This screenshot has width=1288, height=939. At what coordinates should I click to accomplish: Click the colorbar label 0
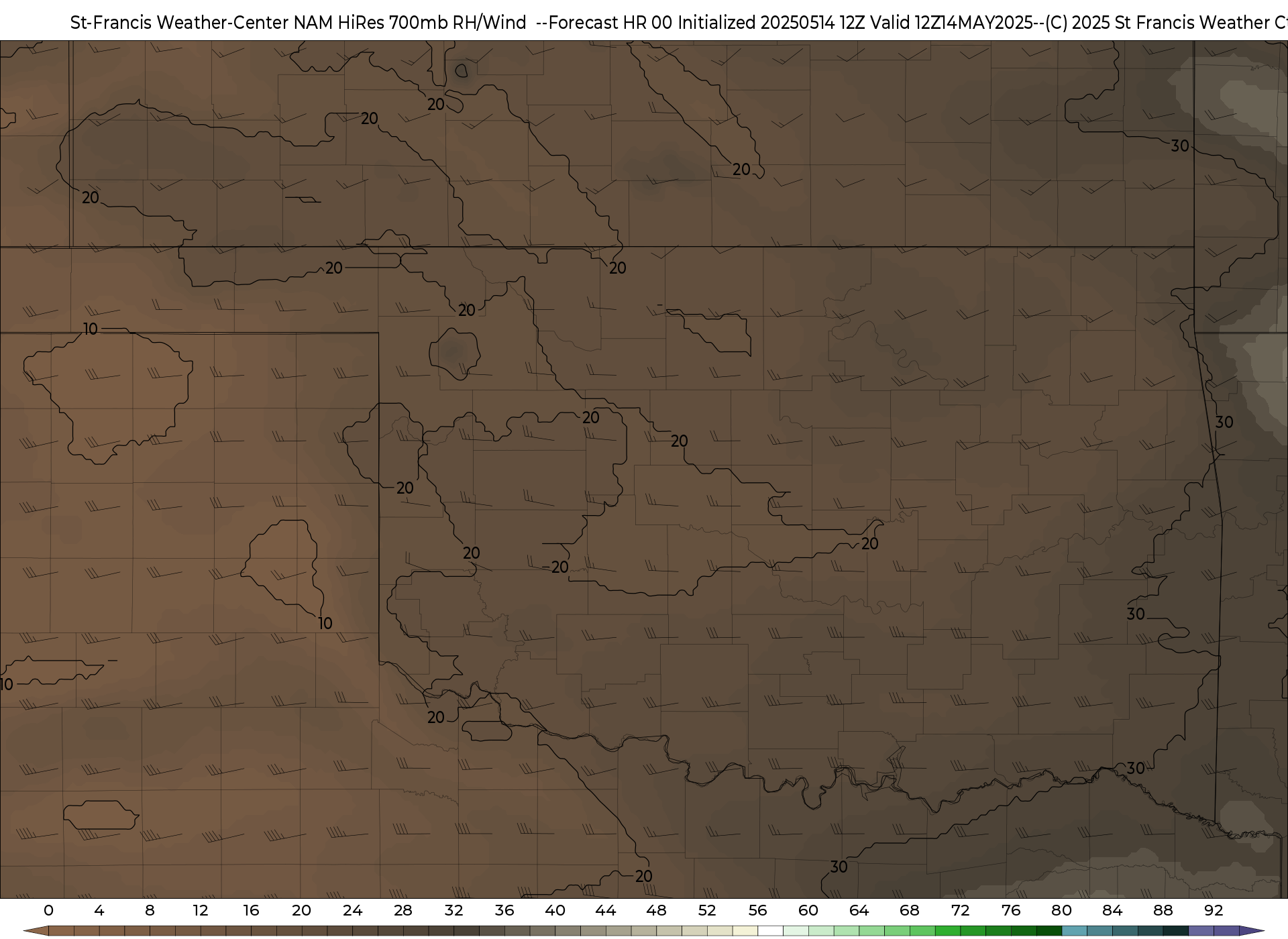(x=48, y=910)
